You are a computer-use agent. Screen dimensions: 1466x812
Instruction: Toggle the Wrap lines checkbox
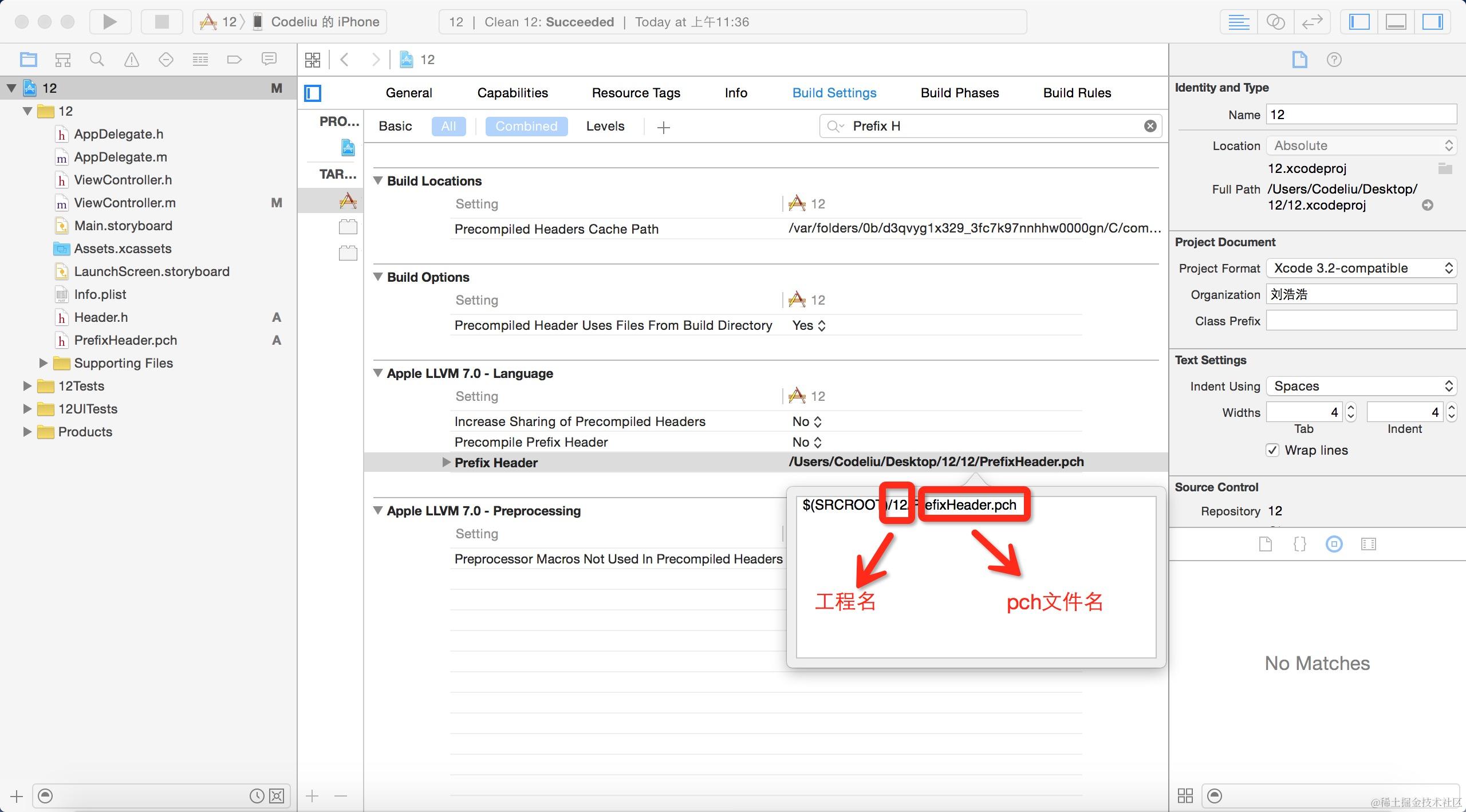1272,450
